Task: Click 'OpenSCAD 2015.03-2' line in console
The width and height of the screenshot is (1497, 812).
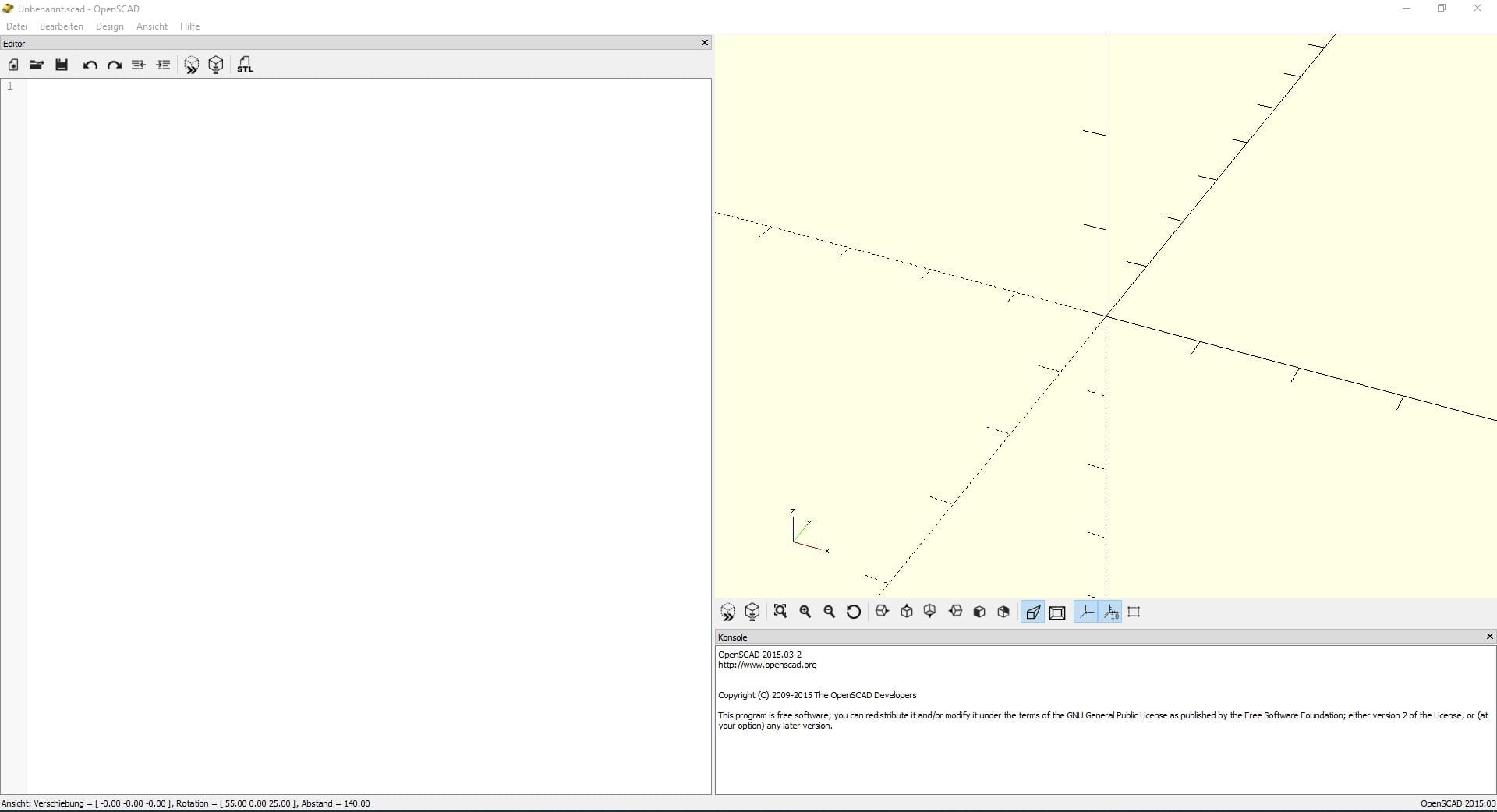Action: click(759, 655)
